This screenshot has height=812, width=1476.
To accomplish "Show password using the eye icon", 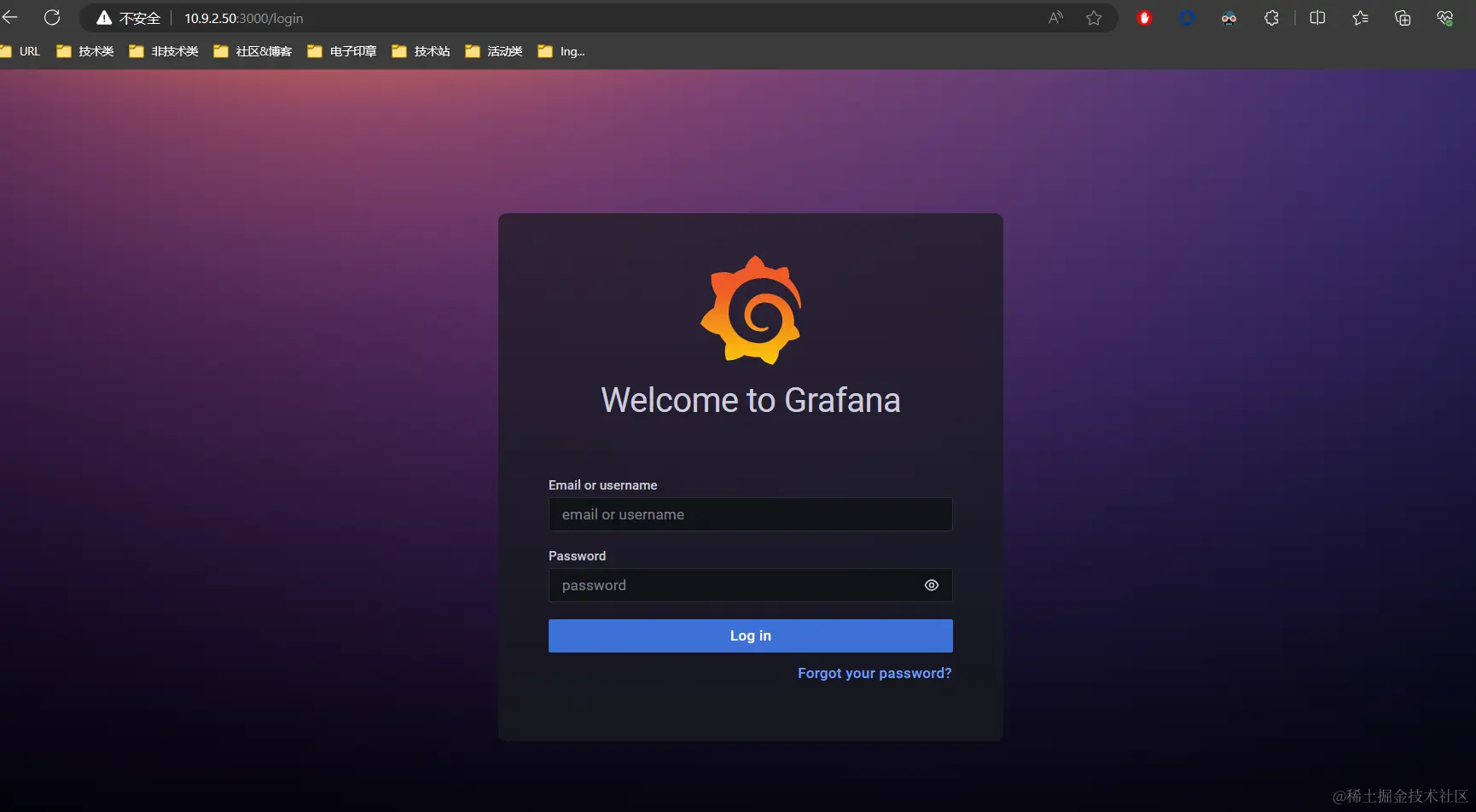I will click(x=932, y=585).
